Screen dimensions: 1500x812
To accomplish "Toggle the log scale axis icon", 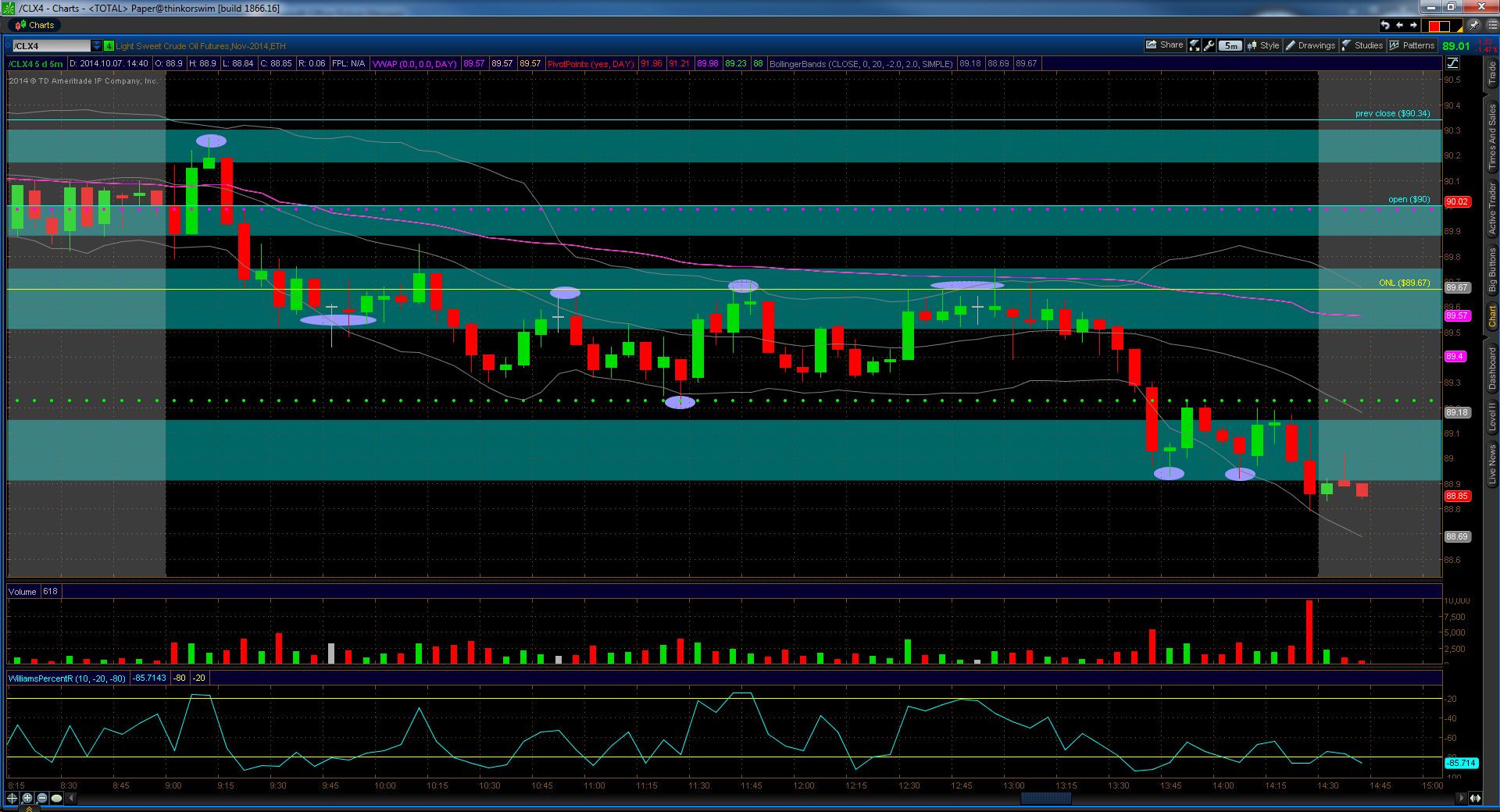I will [1452, 63].
